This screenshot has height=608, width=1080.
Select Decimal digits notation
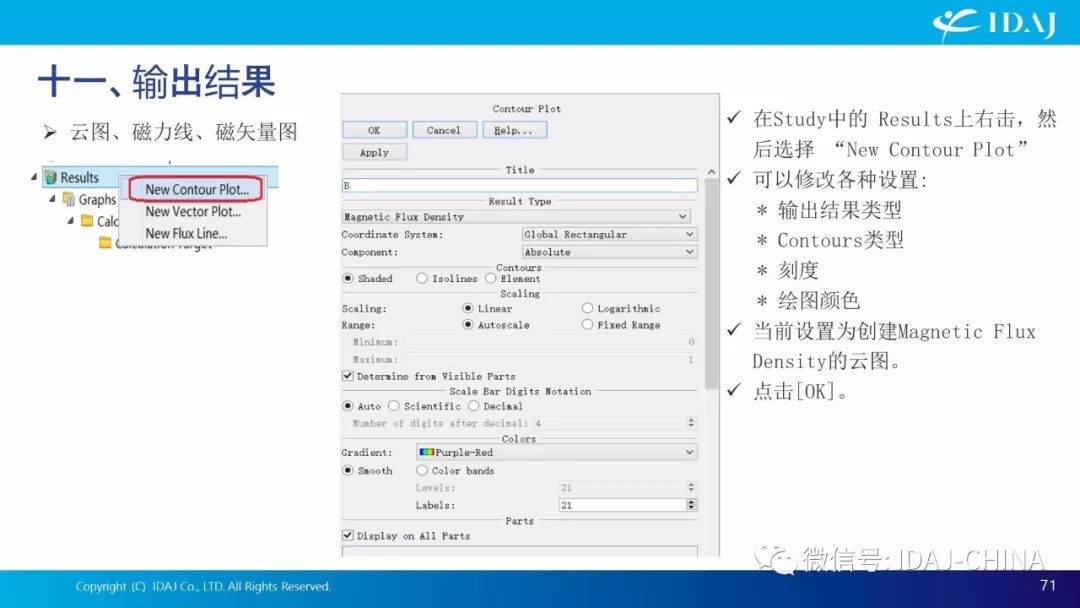(x=474, y=406)
